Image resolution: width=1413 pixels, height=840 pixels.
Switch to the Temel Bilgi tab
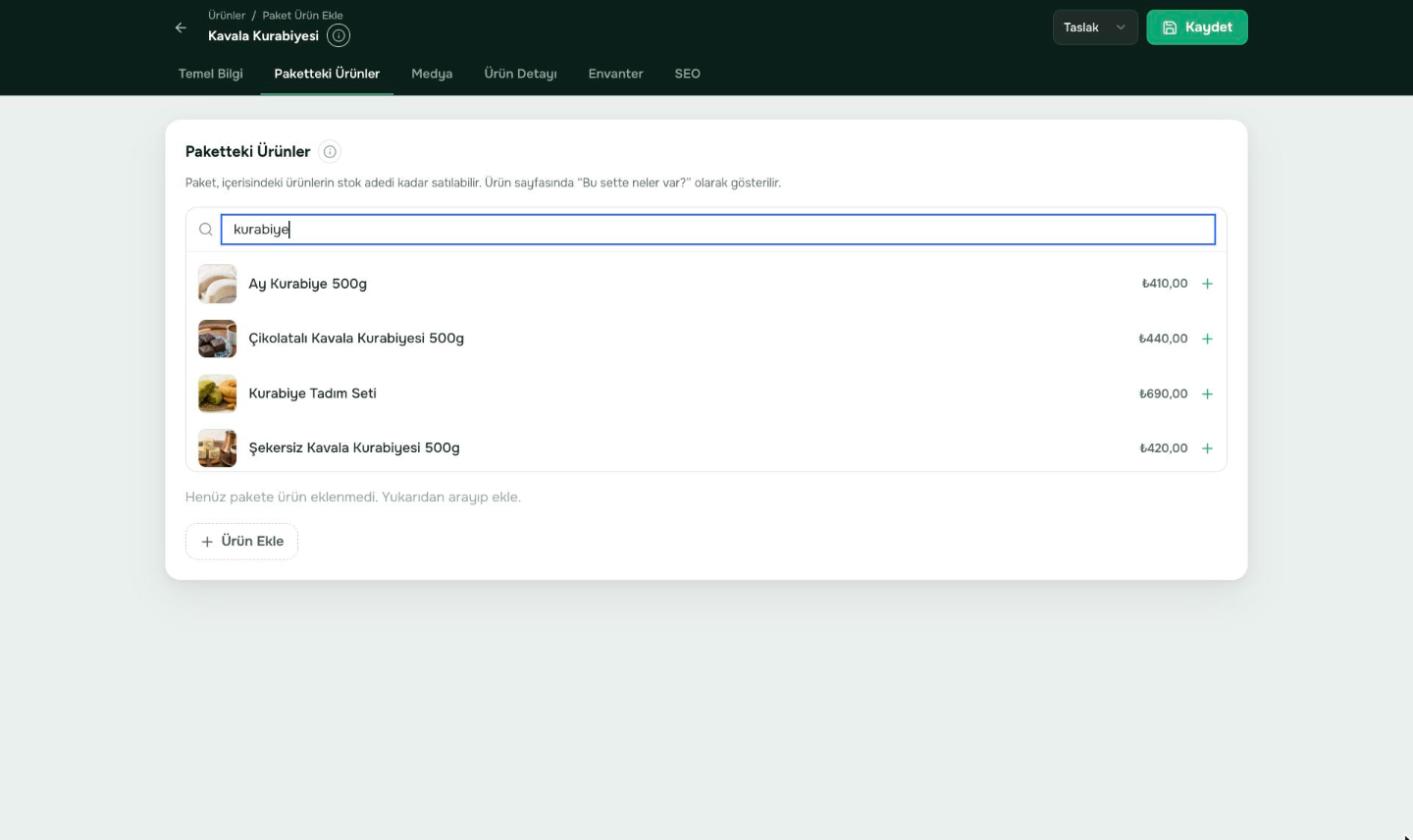210,74
